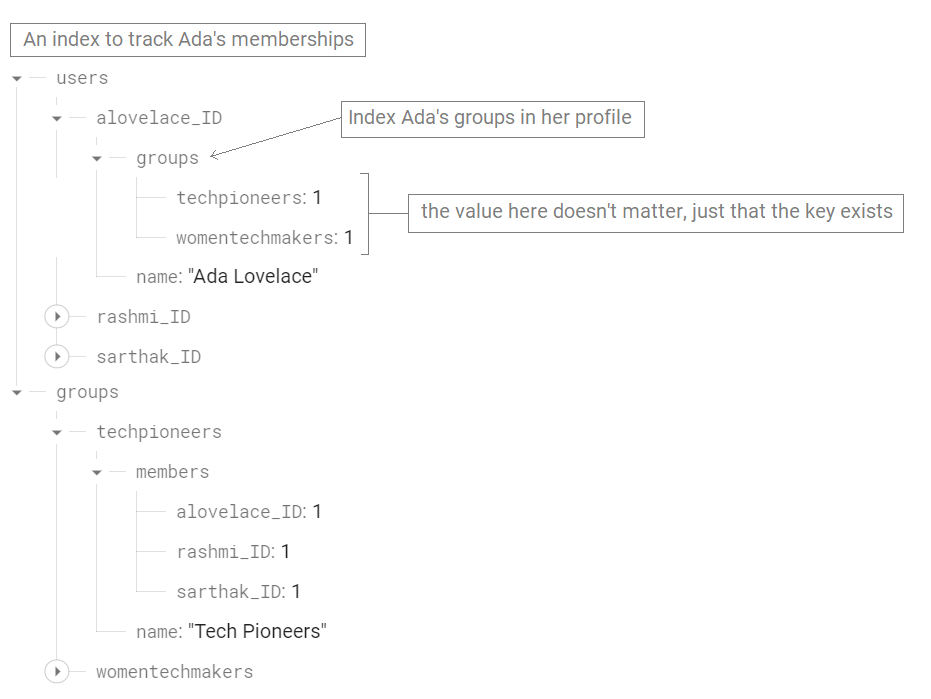931x699 pixels.
Task: Select womentechmakers entry under Ada's groups
Action: click(x=255, y=238)
